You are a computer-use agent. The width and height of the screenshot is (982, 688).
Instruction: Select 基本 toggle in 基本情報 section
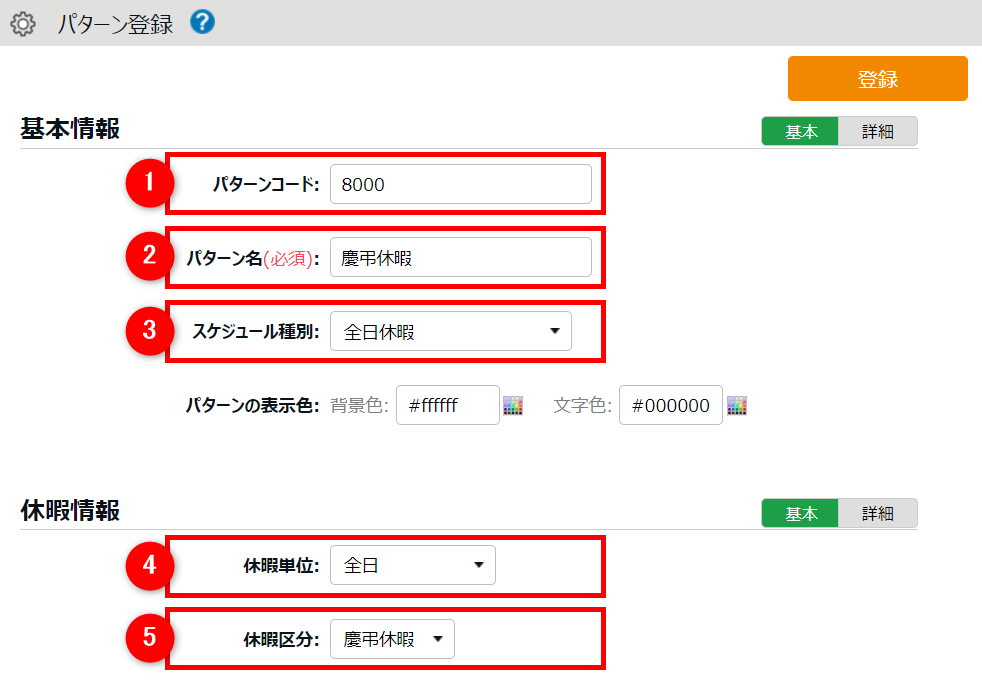[x=800, y=132]
